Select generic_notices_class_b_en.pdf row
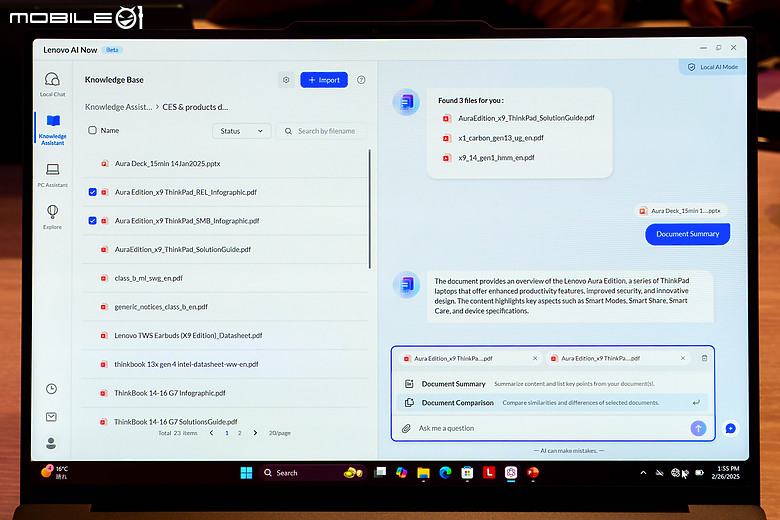The height and width of the screenshot is (520, 780). click(x=226, y=307)
